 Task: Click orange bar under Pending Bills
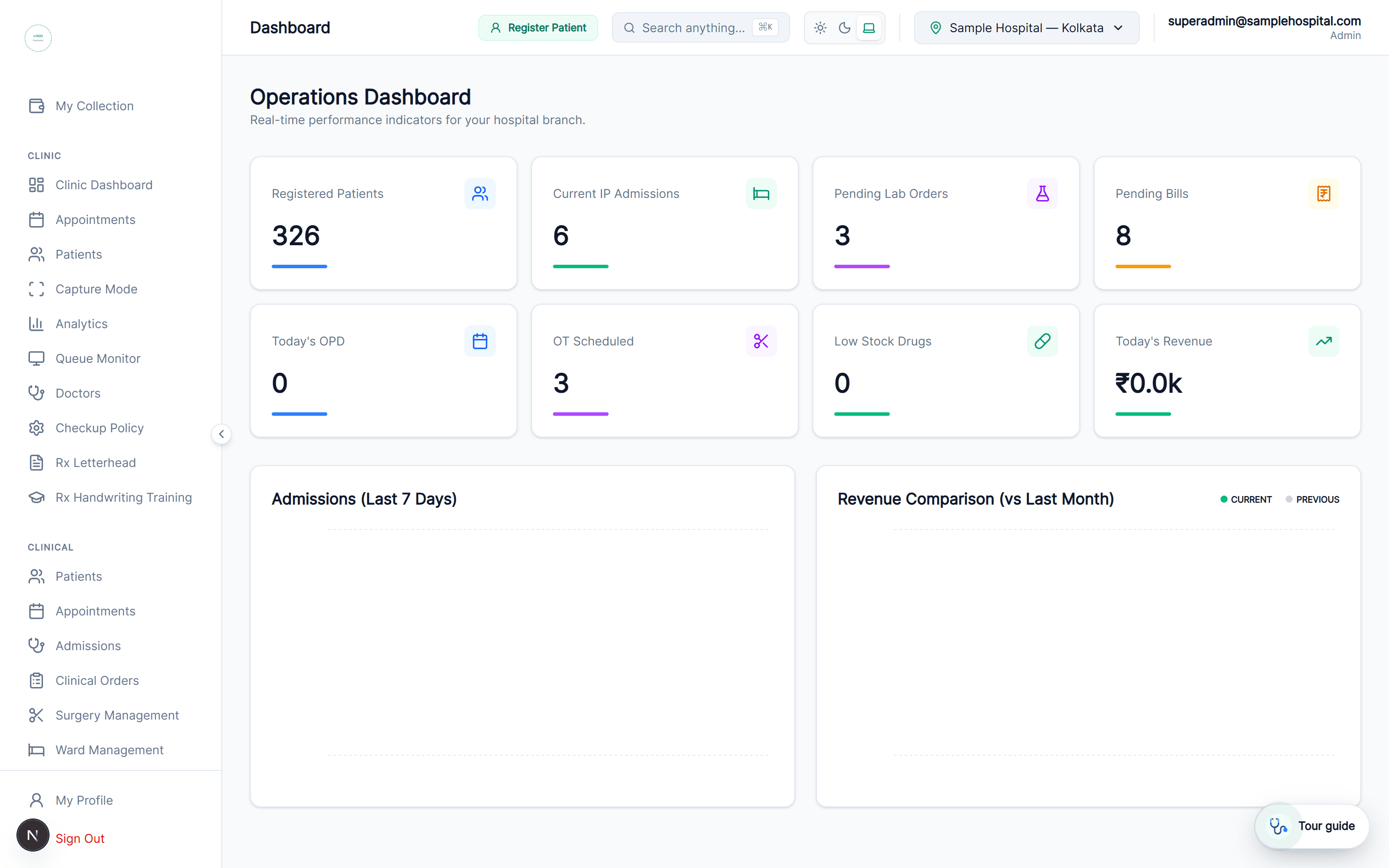click(x=1143, y=266)
